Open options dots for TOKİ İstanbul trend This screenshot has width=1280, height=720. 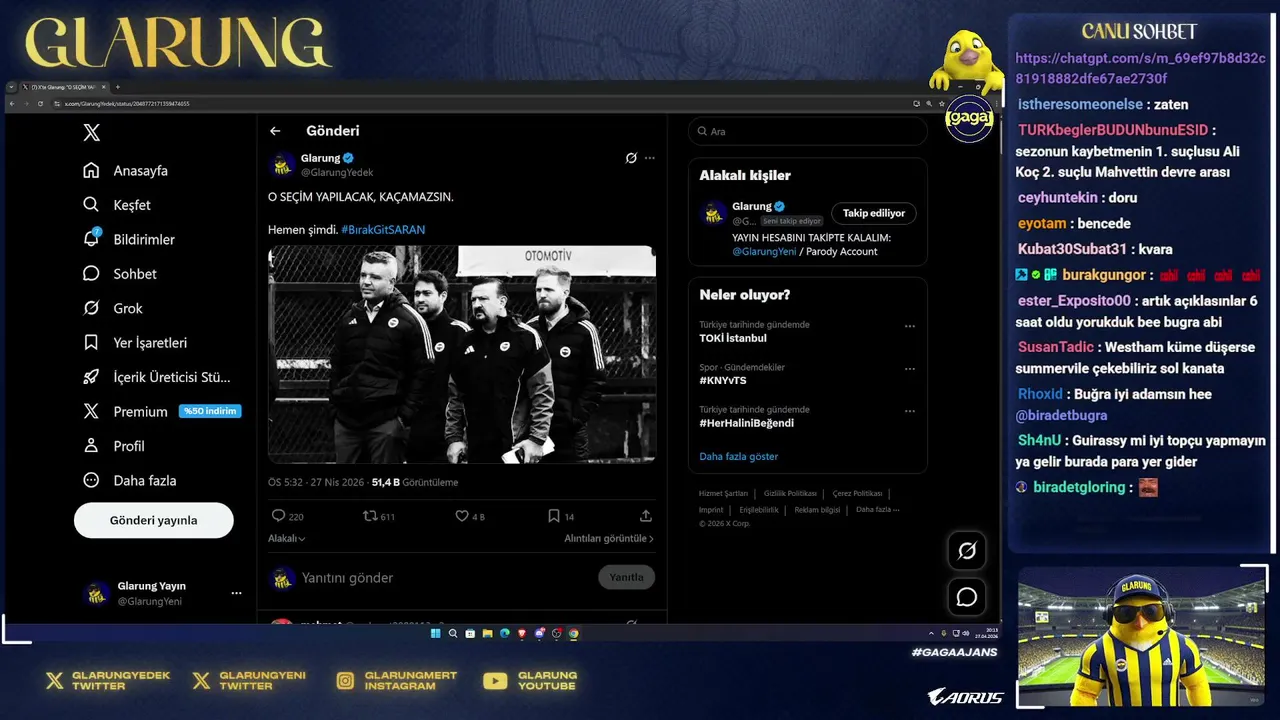pyautogui.click(x=910, y=326)
